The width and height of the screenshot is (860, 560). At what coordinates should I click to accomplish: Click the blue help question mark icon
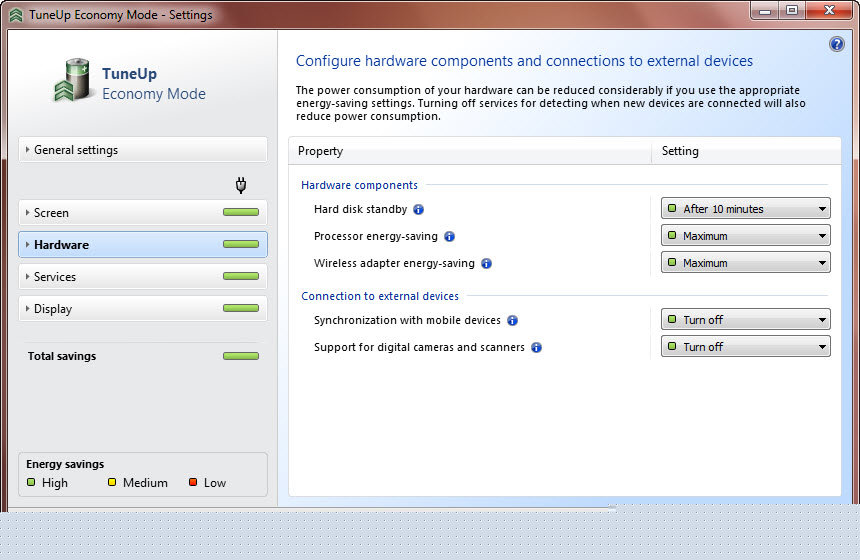[x=836, y=44]
